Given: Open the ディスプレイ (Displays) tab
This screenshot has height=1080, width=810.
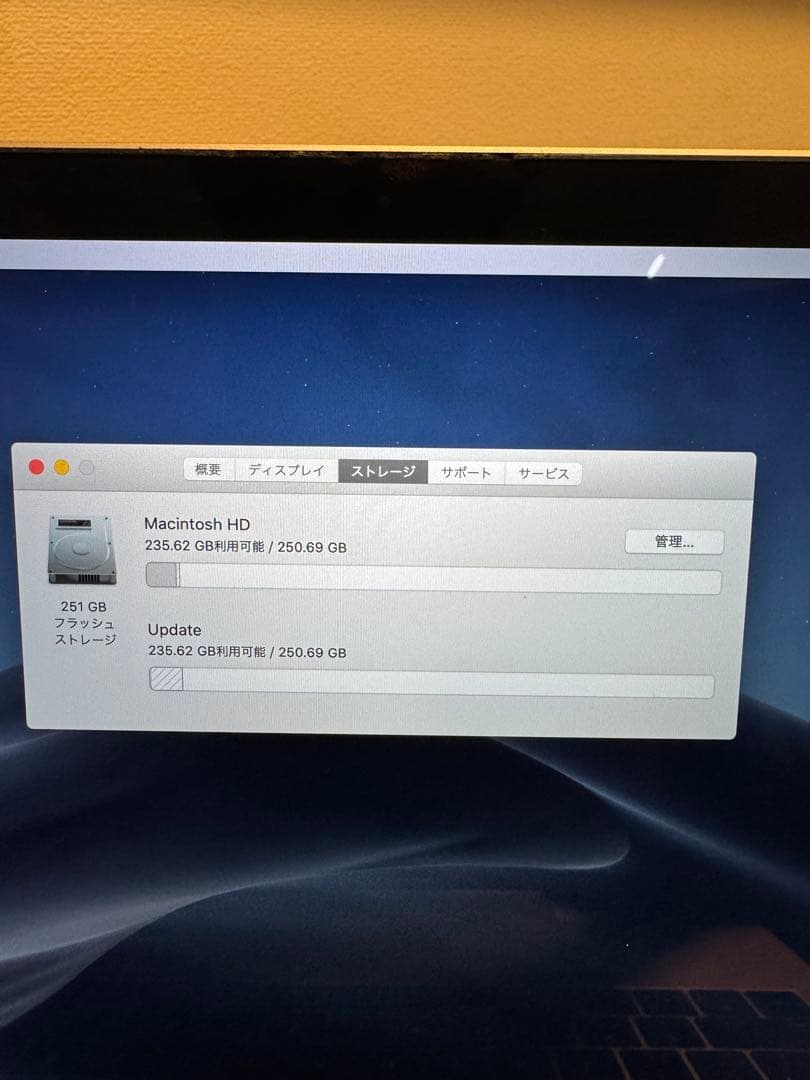Looking at the screenshot, I should tap(289, 469).
